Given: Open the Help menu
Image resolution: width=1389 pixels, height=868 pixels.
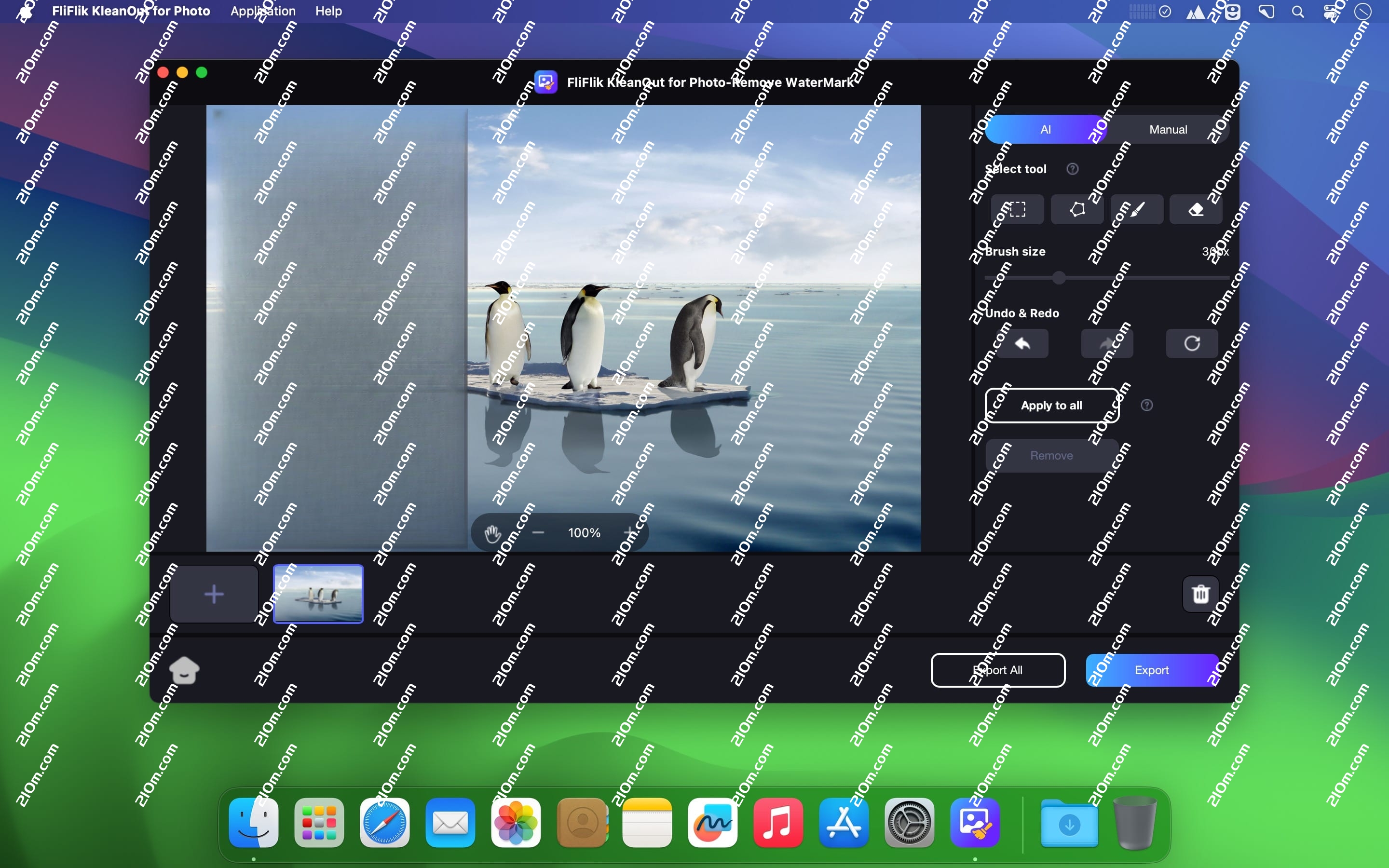Looking at the screenshot, I should click(328, 11).
